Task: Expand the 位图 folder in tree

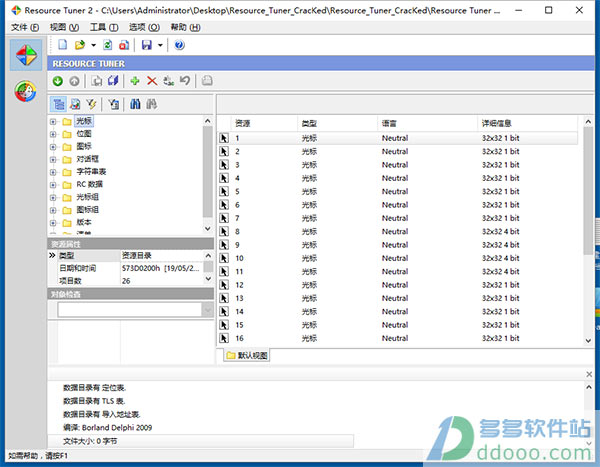Action: (x=53, y=134)
